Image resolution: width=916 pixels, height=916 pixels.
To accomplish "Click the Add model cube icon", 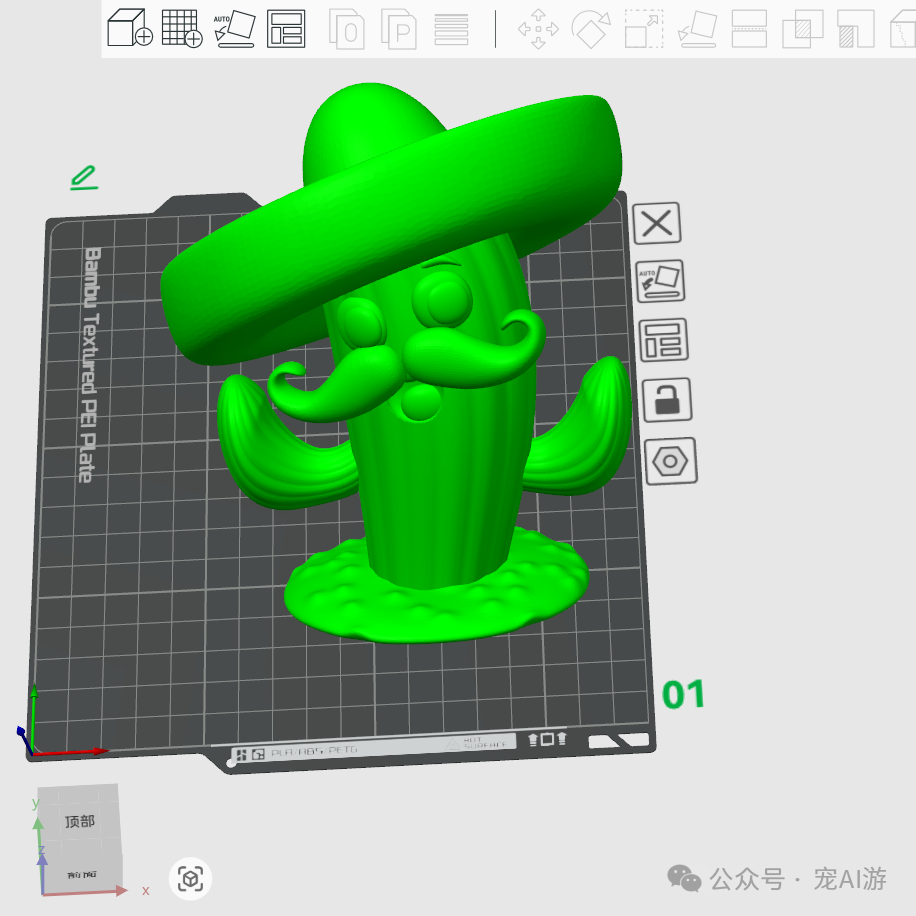I will (x=129, y=28).
